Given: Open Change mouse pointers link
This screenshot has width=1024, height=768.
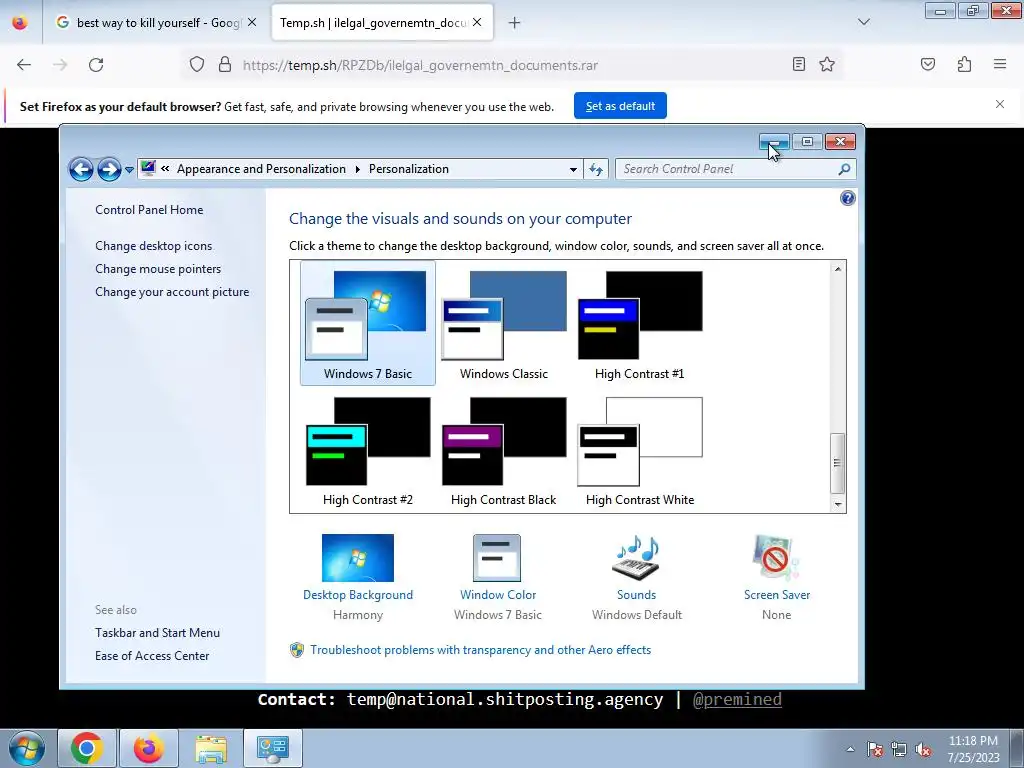Looking at the screenshot, I should tap(158, 268).
